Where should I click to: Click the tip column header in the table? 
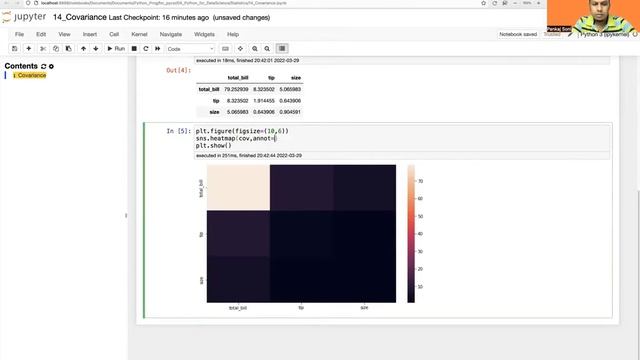(x=271, y=78)
